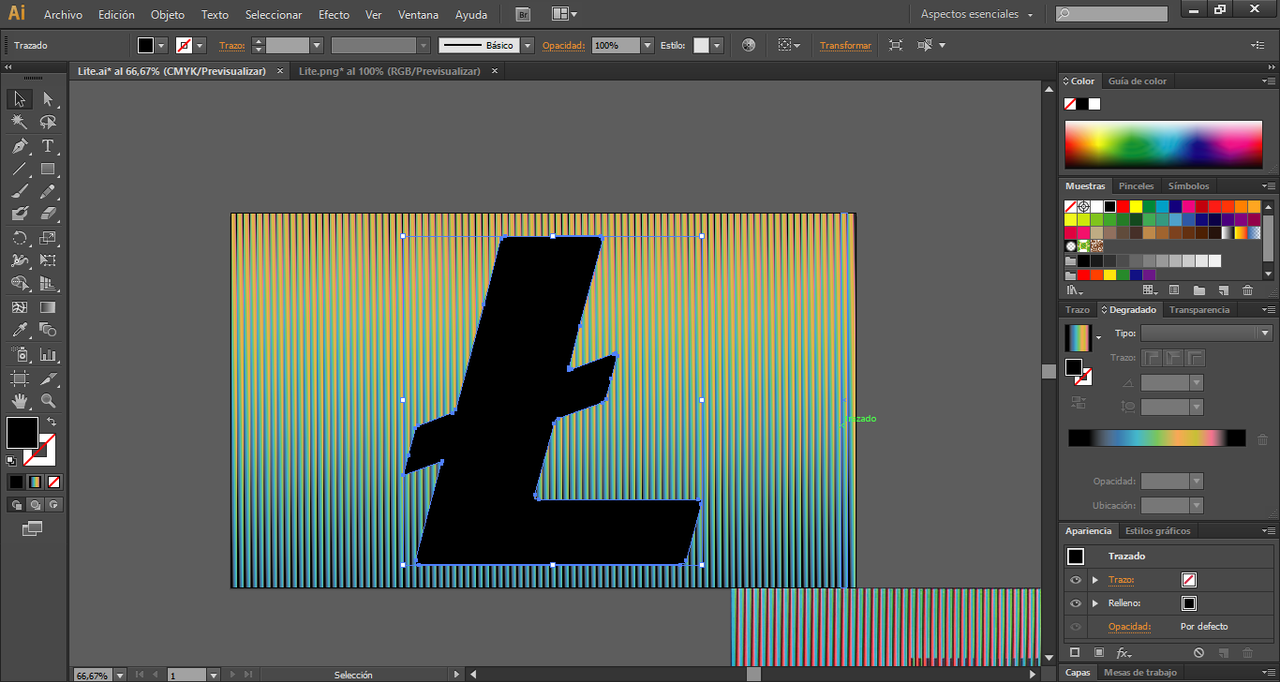Open the Mesas de trabajo tab
1280x682 pixels.
tap(1140, 673)
